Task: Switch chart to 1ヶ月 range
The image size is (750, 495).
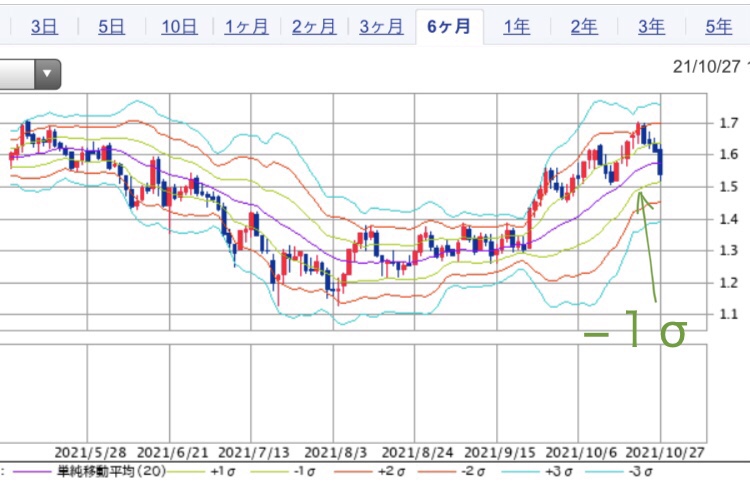Action: point(246,27)
